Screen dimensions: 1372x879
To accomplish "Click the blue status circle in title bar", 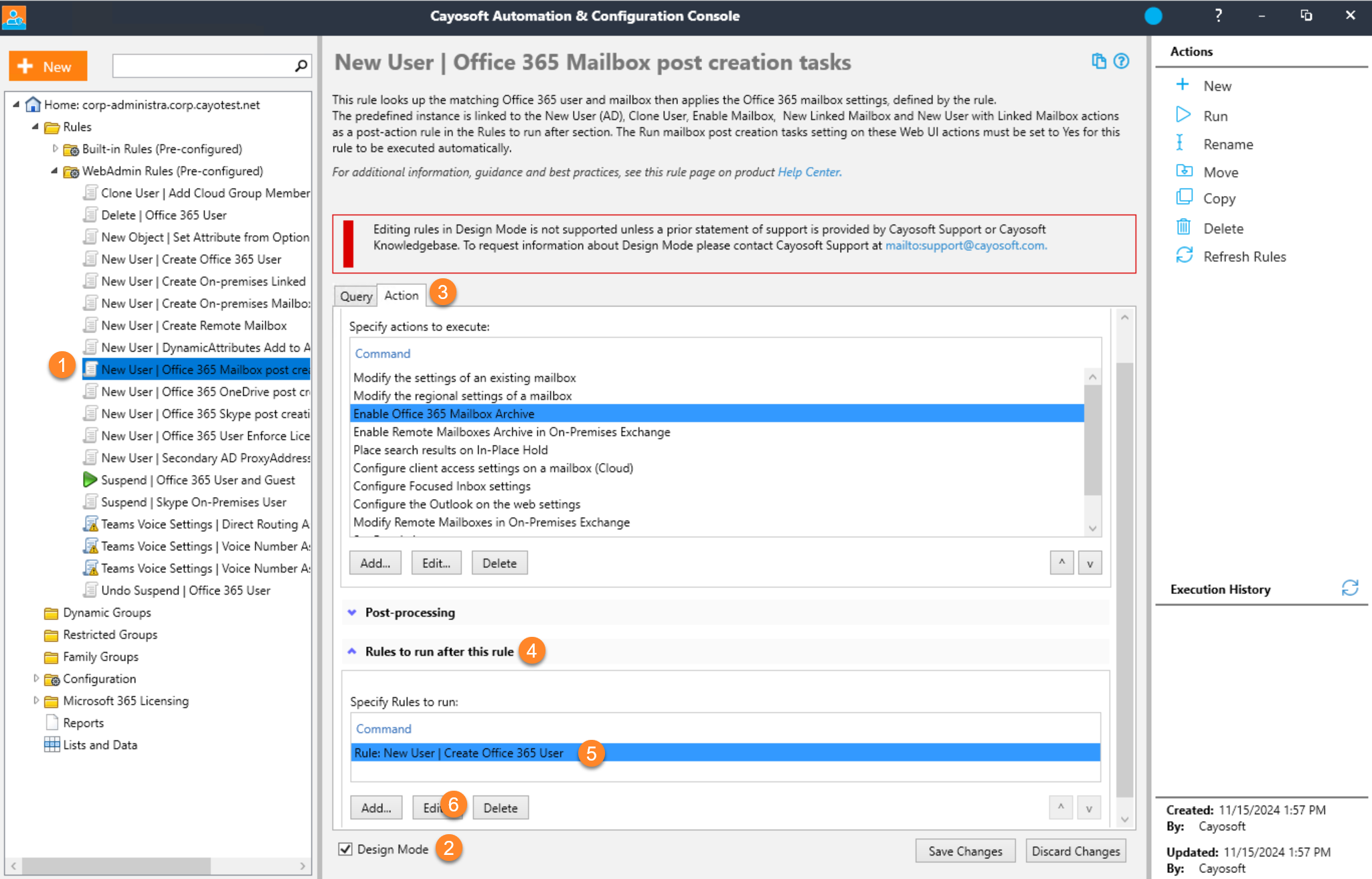I will 1153,16.
